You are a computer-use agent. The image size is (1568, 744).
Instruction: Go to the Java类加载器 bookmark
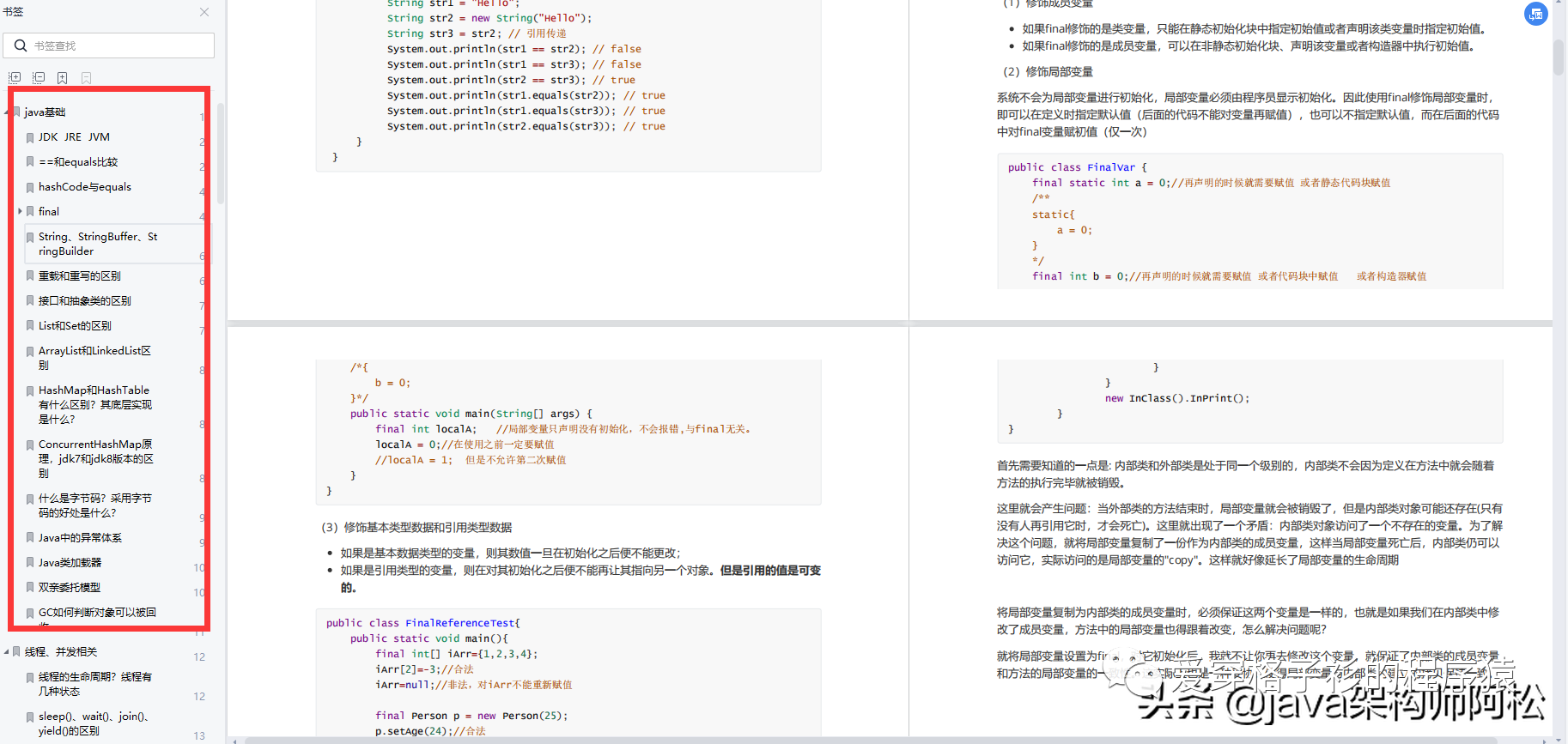[x=70, y=563]
